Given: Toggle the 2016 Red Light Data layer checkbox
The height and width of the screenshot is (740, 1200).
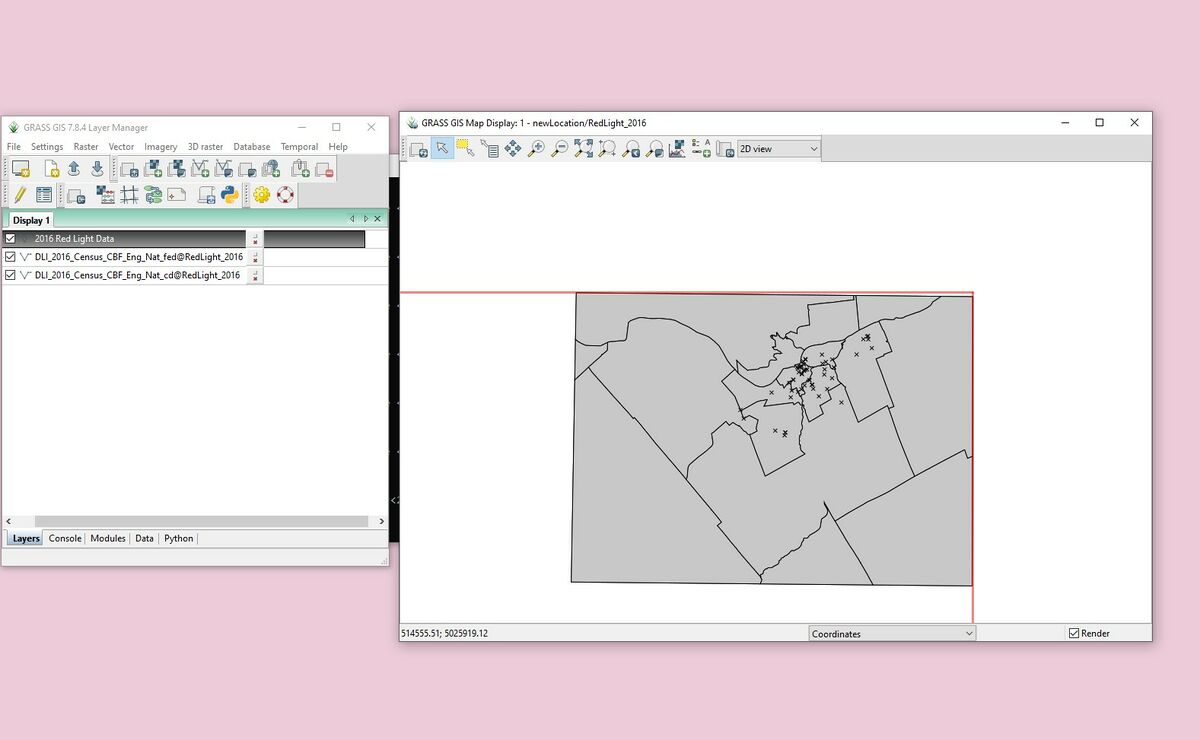Looking at the screenshot, I should click(10, 239).
